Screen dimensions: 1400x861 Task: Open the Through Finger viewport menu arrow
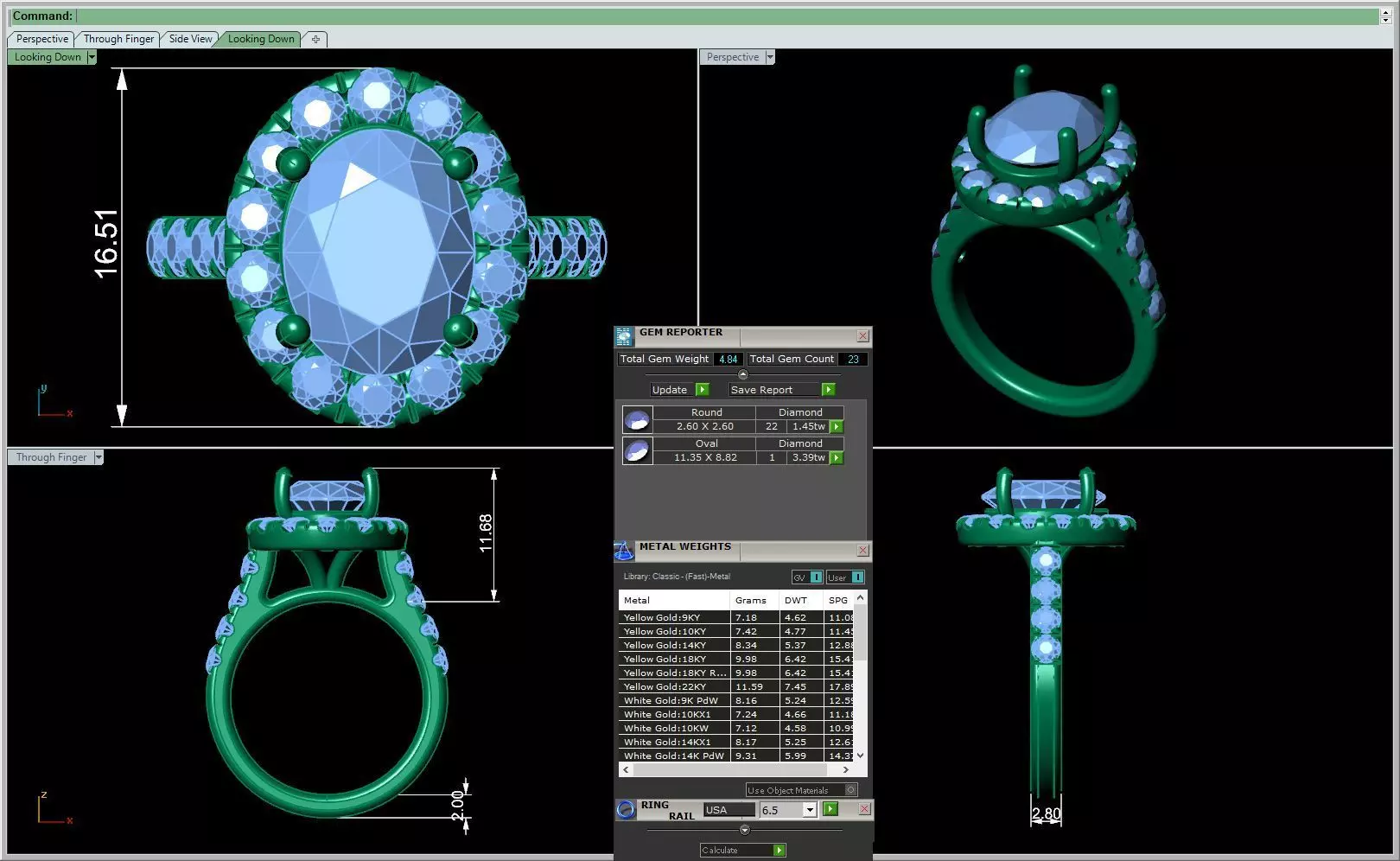click(x=99, y=457)
